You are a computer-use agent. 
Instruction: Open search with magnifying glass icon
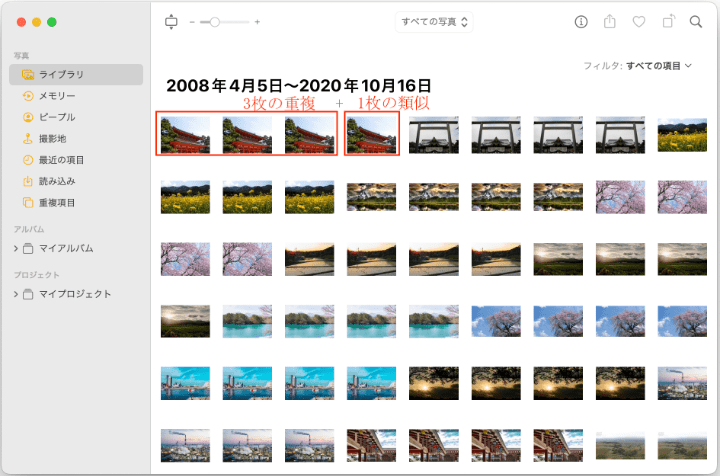coord(696,22)
